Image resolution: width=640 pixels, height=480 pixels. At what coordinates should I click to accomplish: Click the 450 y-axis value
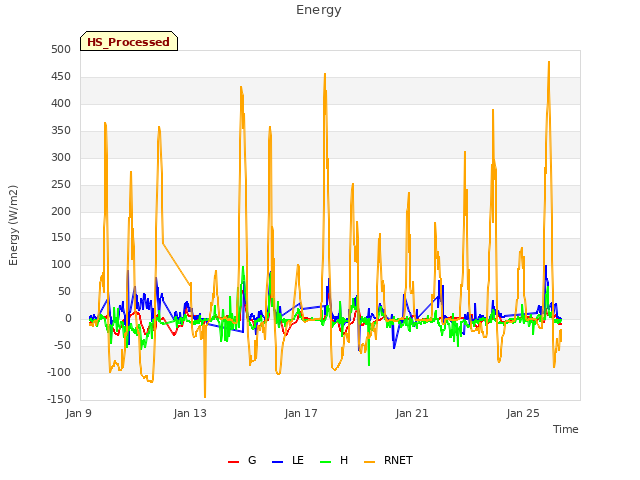[61, 76]
